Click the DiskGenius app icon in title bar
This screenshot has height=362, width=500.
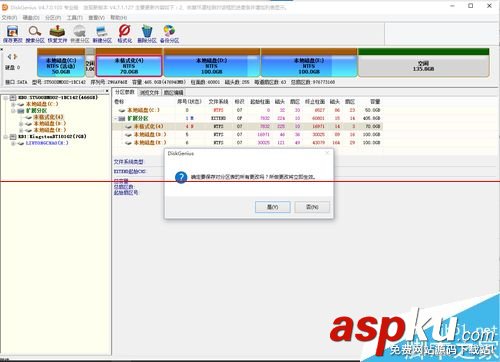(x=5, y=7)
